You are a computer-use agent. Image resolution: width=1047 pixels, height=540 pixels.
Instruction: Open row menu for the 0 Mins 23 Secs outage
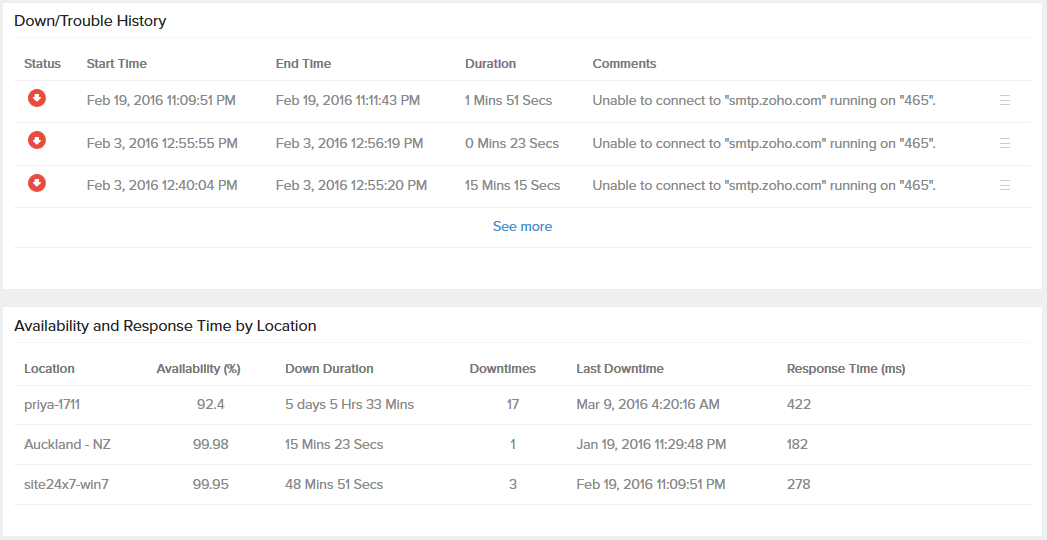1005,143
